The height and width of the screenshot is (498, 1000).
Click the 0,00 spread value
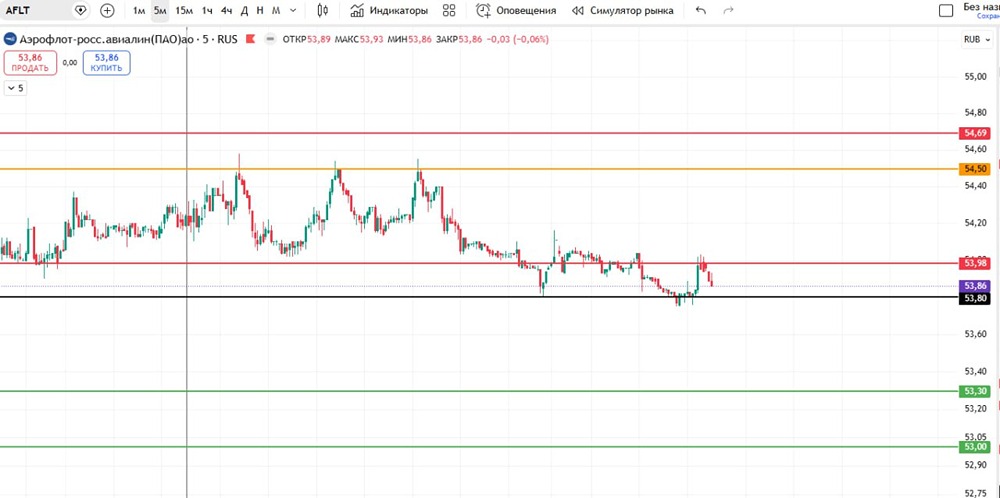(70, 63)
